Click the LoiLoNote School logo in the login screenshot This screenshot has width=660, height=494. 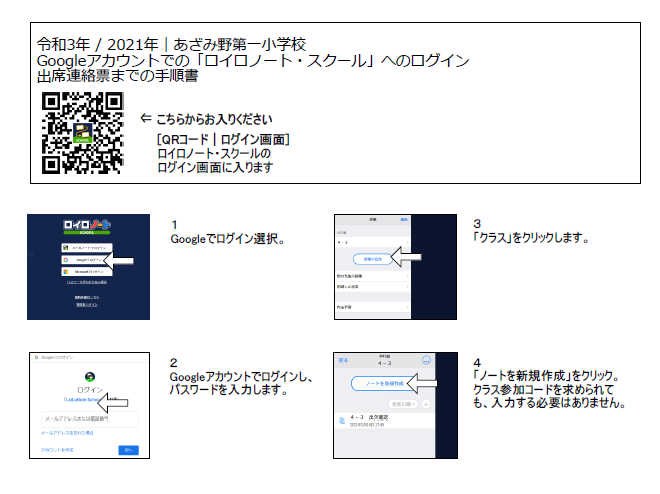click(87, 226)
